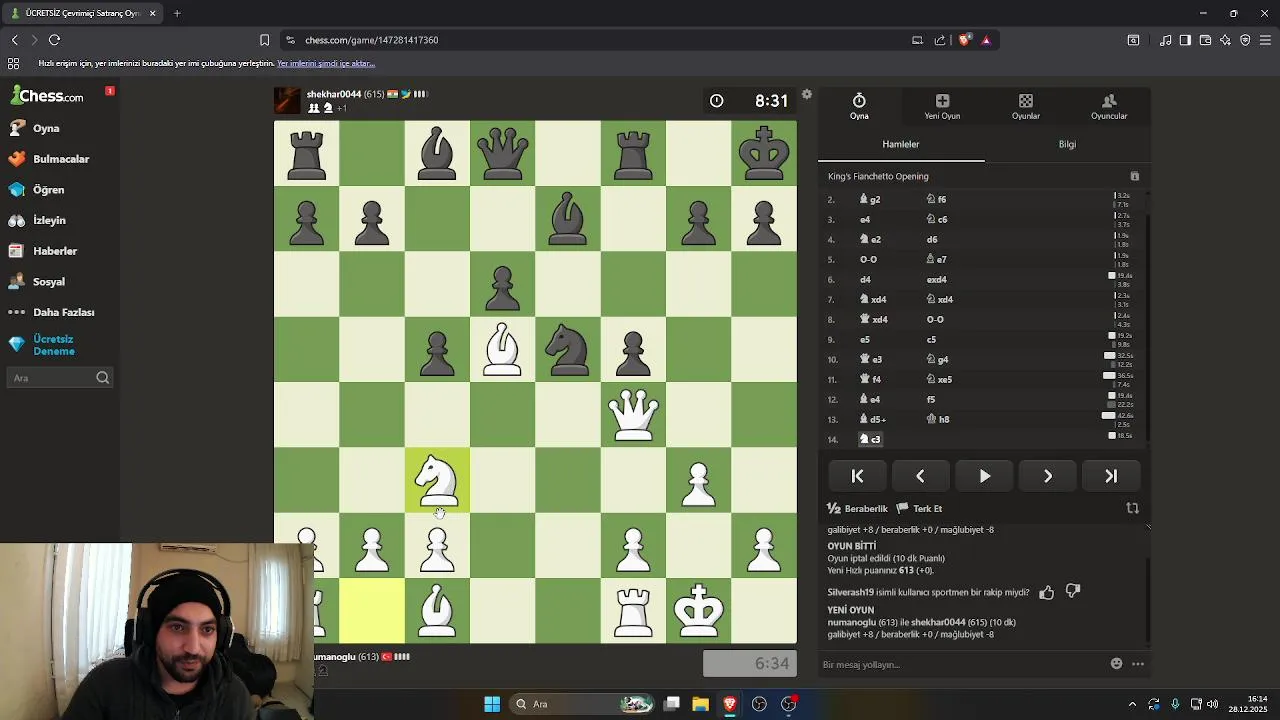Viewport: 1280px width, 720px height.
Task: Select the Yeni Oyun tab
Action: coord(942,106)
